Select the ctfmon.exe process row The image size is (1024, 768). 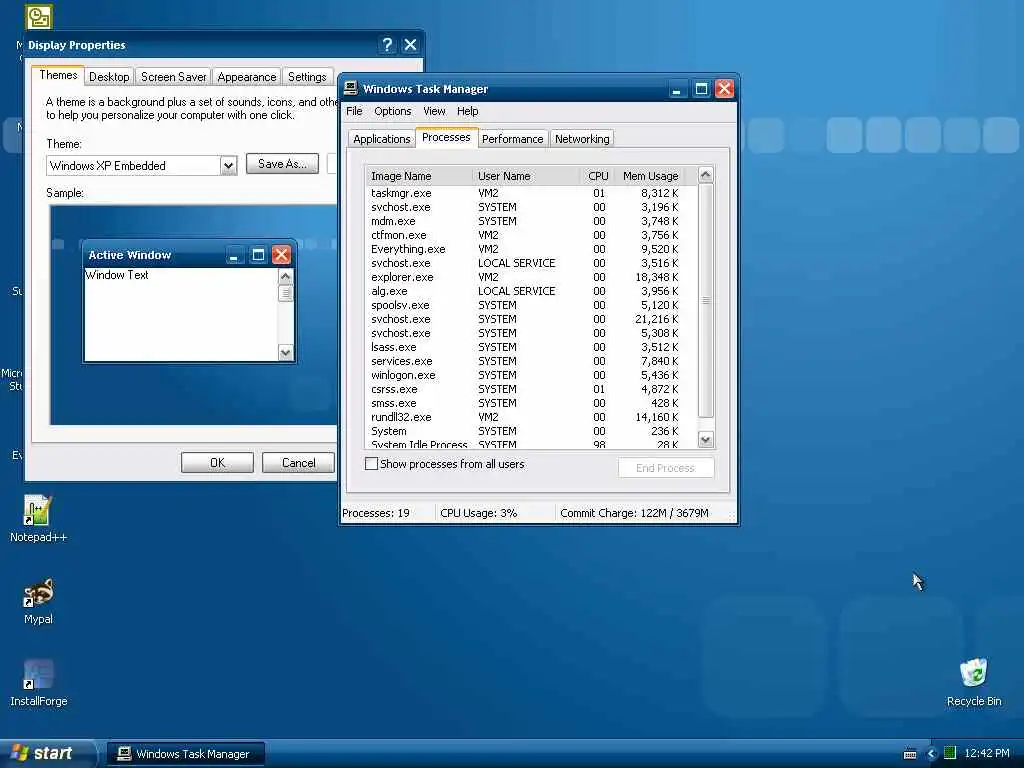[531, 235]
